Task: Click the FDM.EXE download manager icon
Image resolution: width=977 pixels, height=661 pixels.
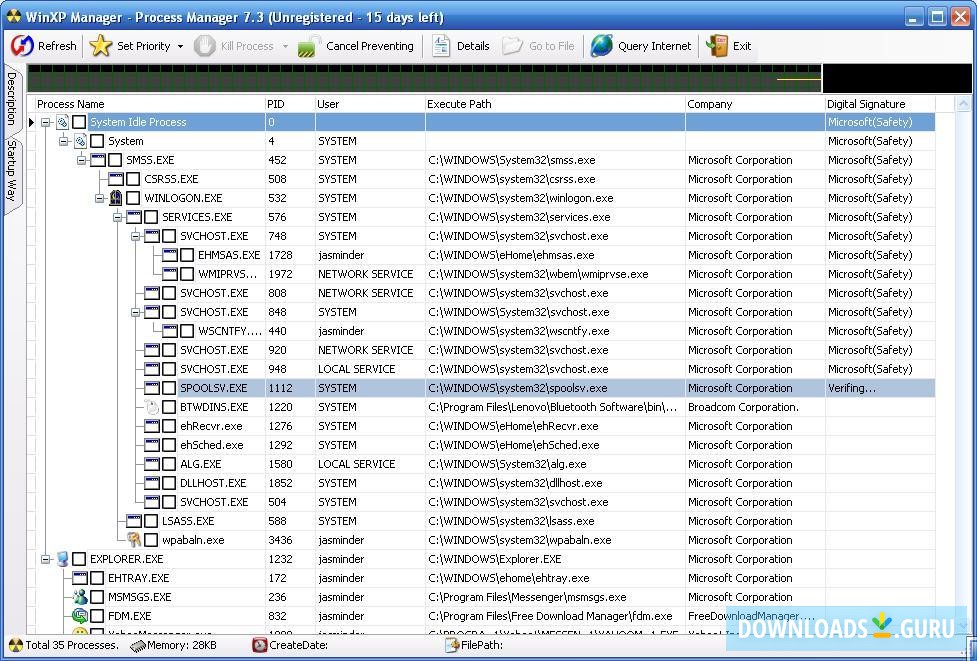Action: coord(80,616)
